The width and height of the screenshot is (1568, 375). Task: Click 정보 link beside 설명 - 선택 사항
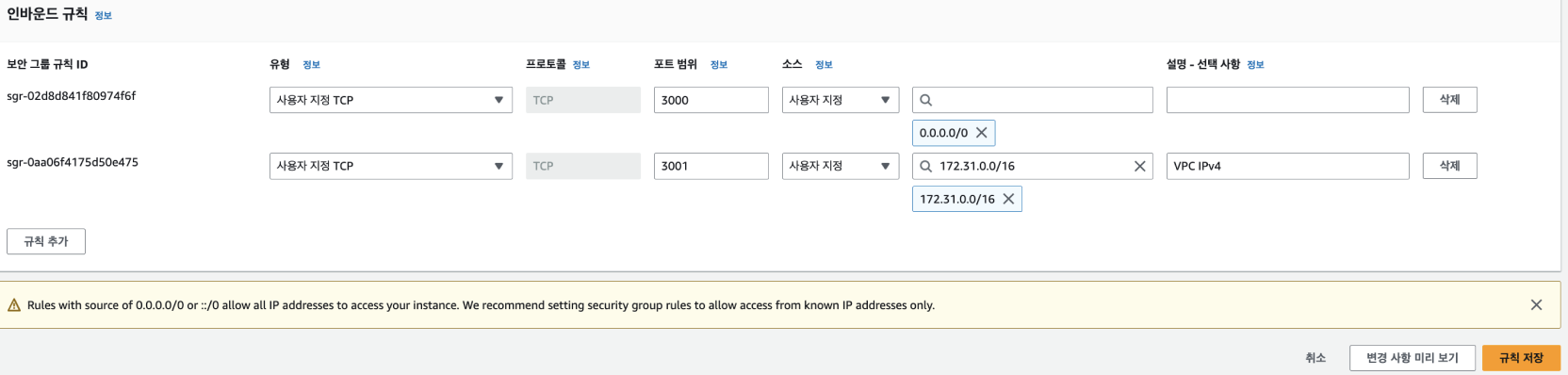point(1255,65)
